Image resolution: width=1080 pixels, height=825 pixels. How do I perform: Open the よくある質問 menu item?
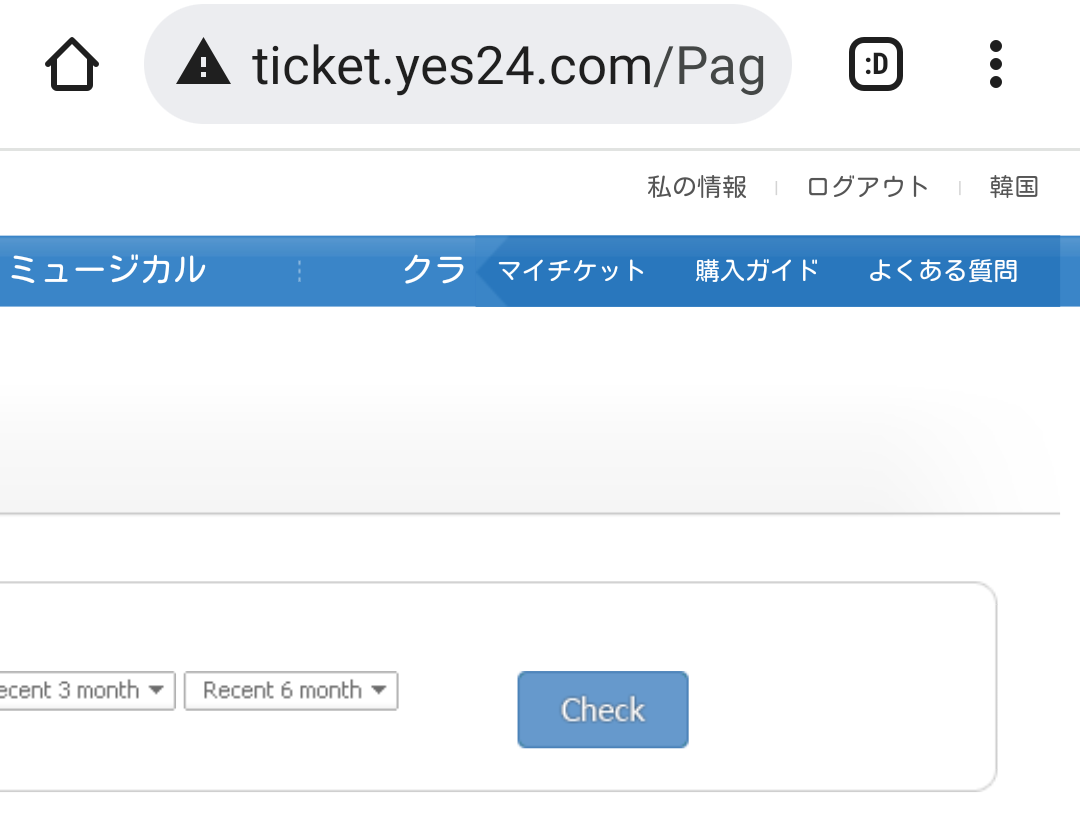pyautogui.click(x=942, y=271)
